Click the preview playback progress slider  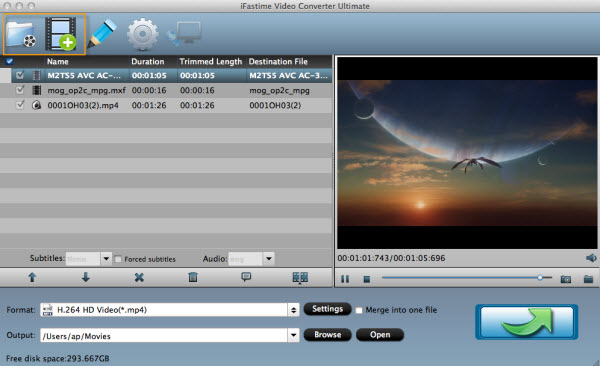point(467,278)
